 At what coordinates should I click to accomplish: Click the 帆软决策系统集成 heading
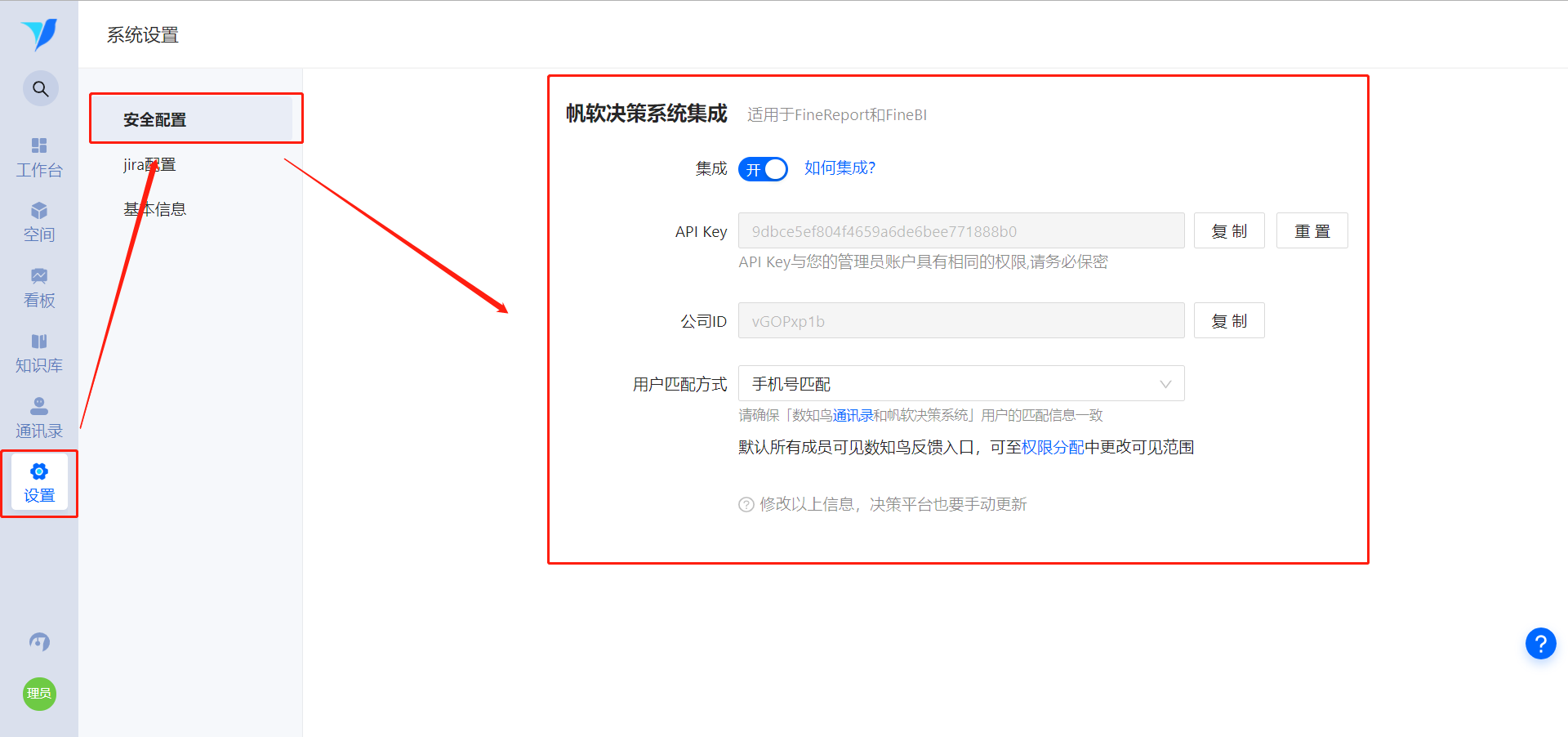[x=647, y=114]
